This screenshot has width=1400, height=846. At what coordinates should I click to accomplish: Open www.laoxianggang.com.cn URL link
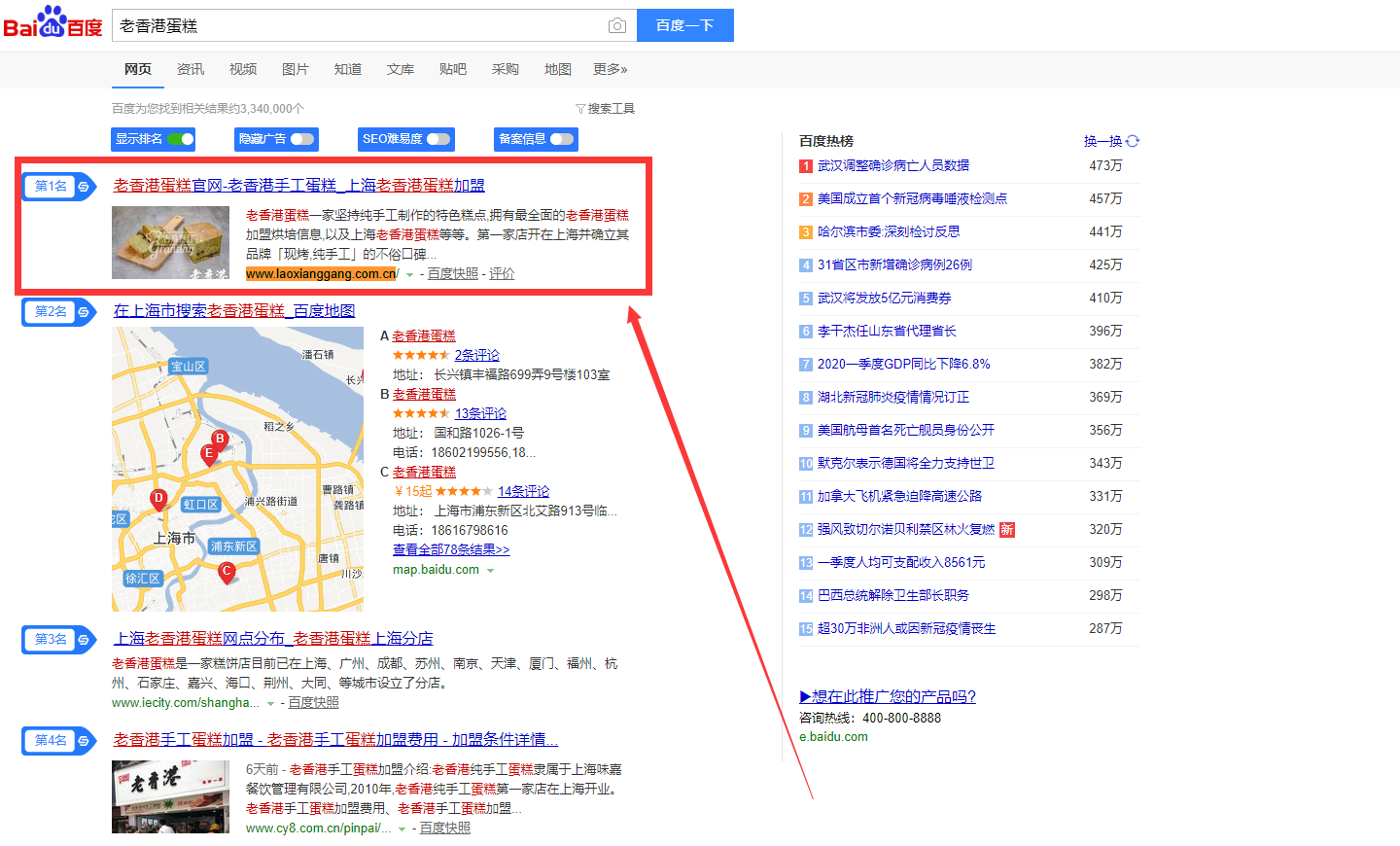[x=322, y=274]
